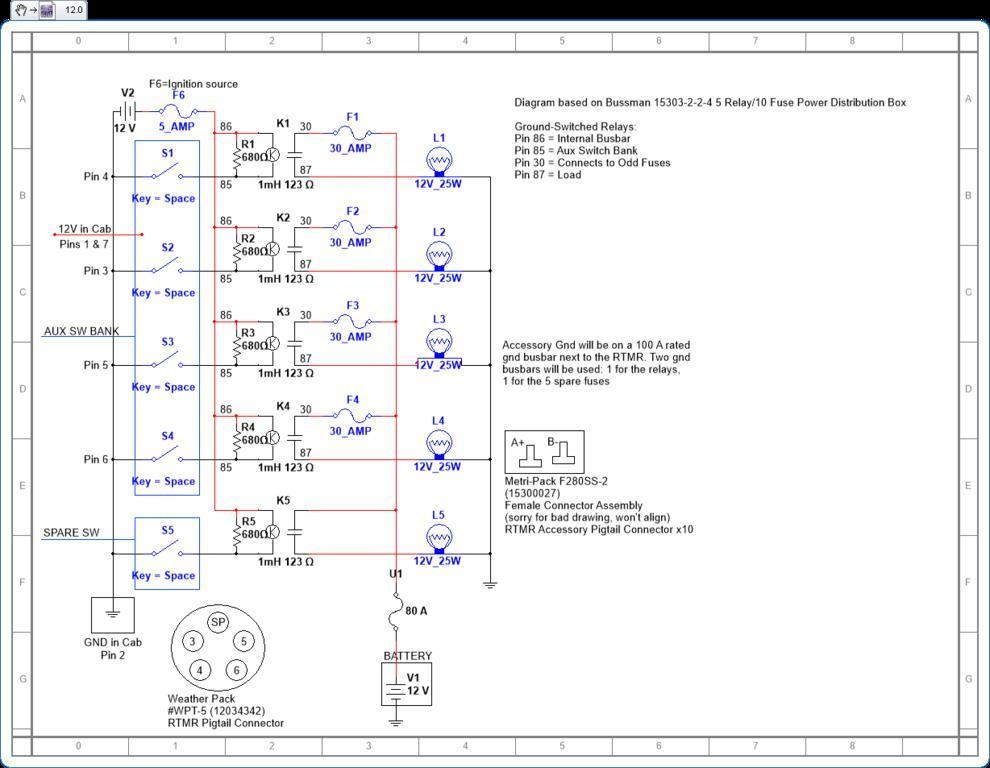This screenshot has width=990, height=768.
Task: Toggle switch S3 on the Pin 5 line
Action: [167, 360]
